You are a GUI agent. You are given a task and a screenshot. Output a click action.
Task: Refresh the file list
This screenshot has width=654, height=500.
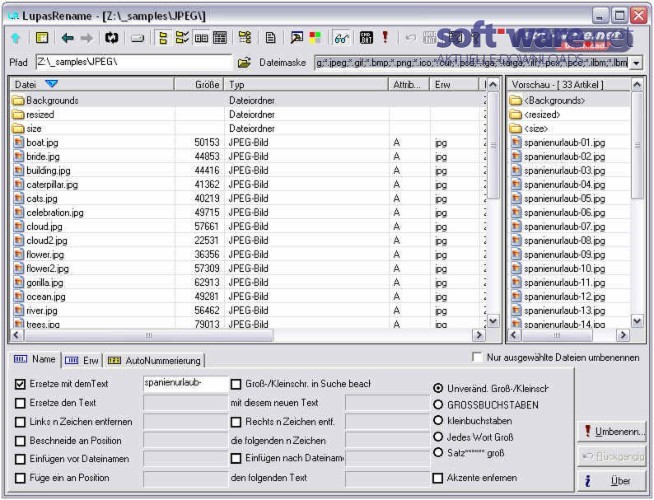coord(111,38)
